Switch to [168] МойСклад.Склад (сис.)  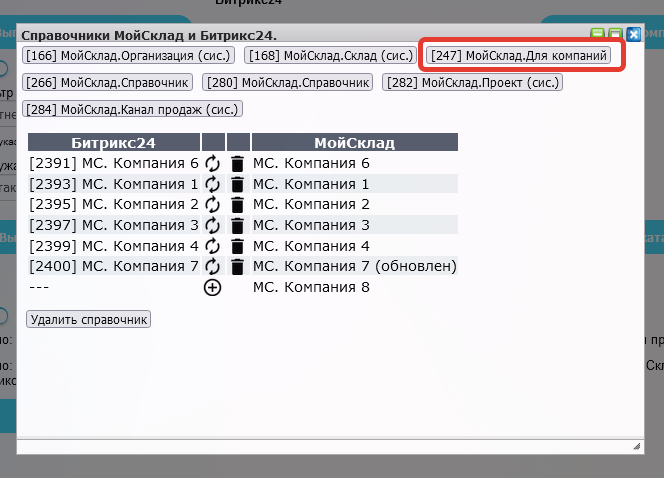pos(330,55)
